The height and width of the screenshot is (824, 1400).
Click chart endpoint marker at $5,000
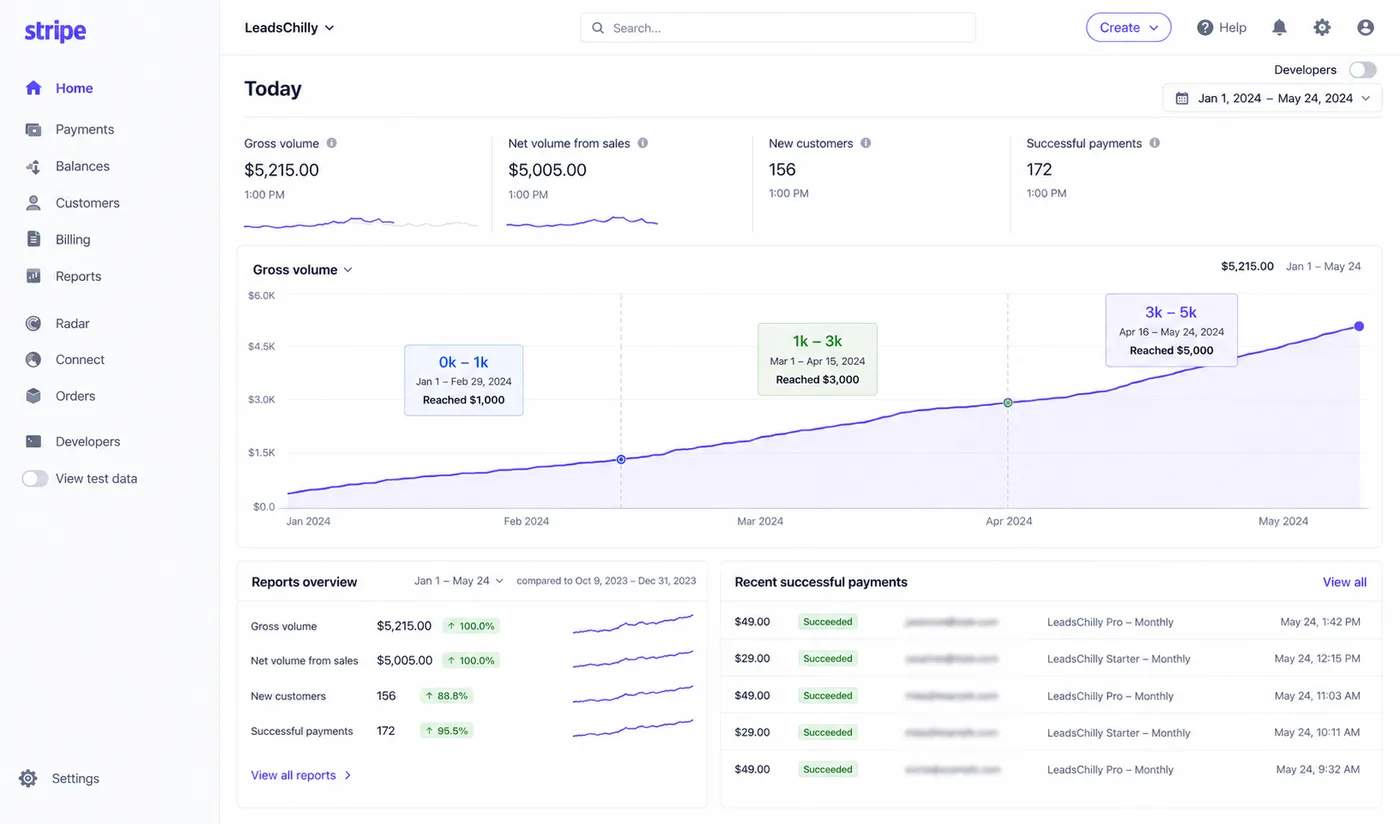(x=1359, y=326)
